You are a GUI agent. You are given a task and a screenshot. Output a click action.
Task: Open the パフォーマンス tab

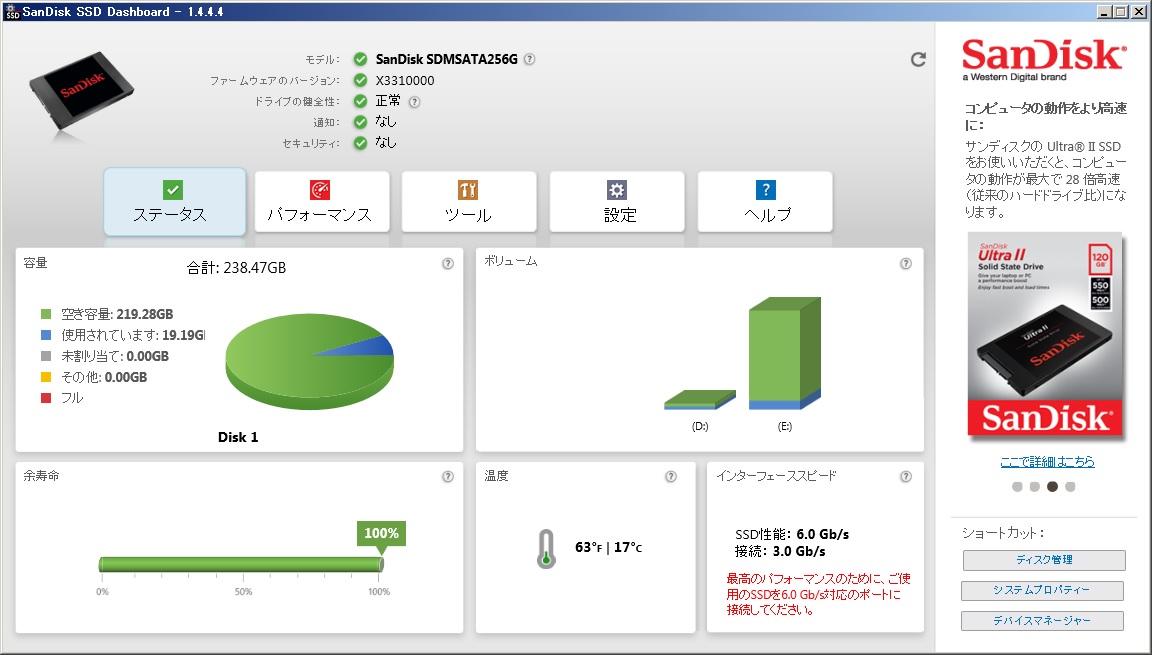[x=321, y=202]
